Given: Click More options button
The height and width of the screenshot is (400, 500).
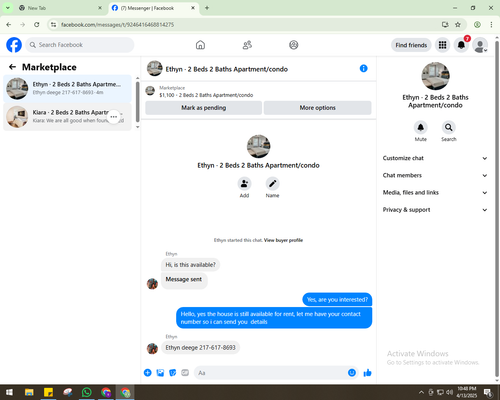Looking at the screenshot, I should point(317,108).
